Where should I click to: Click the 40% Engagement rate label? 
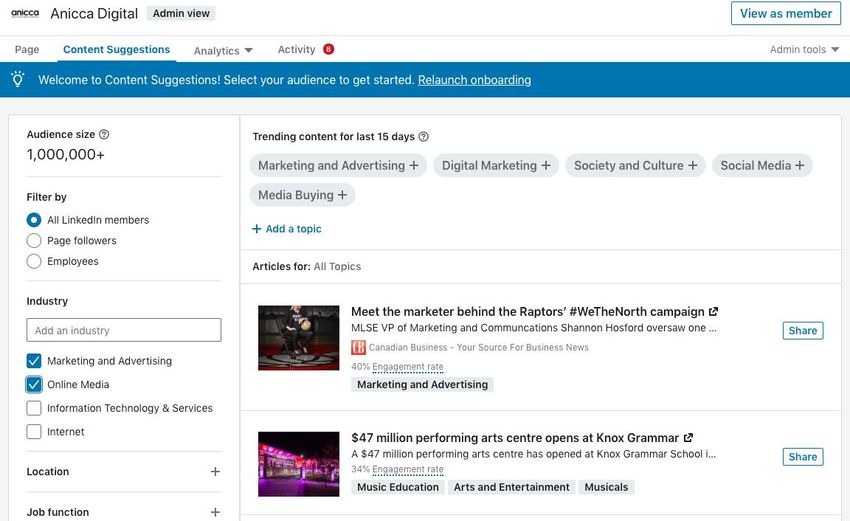click(x=397, y=366)
